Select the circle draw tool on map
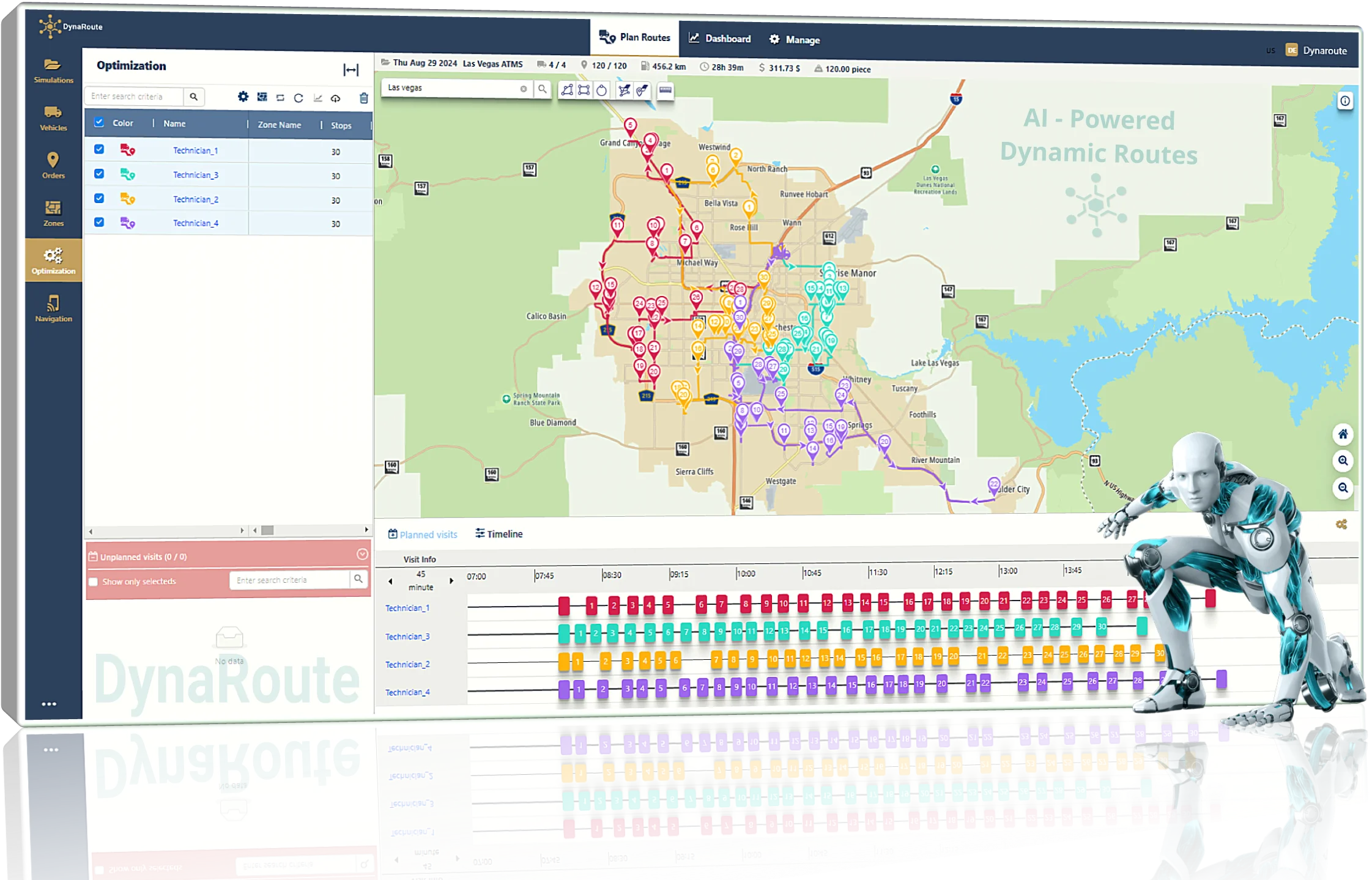The height and width of the screenshot is (880, 1372). (x=601, y=91)
